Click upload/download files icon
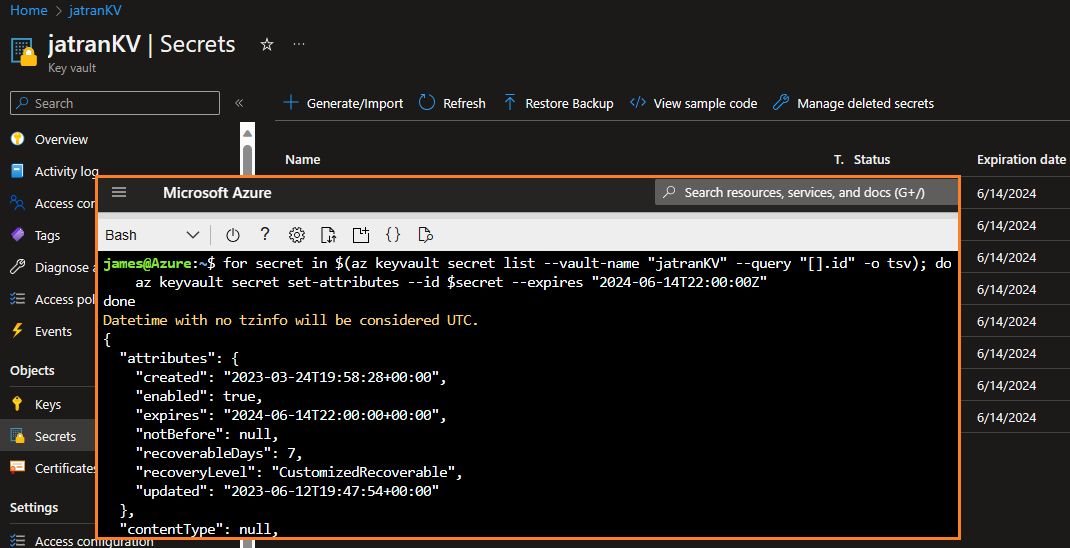The image size is (1070, 548). pyautogui.click(x=328, y=235)
